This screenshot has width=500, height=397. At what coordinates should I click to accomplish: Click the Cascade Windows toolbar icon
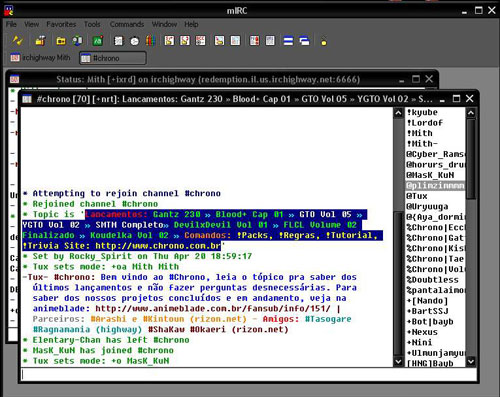[x=304, y=41]
